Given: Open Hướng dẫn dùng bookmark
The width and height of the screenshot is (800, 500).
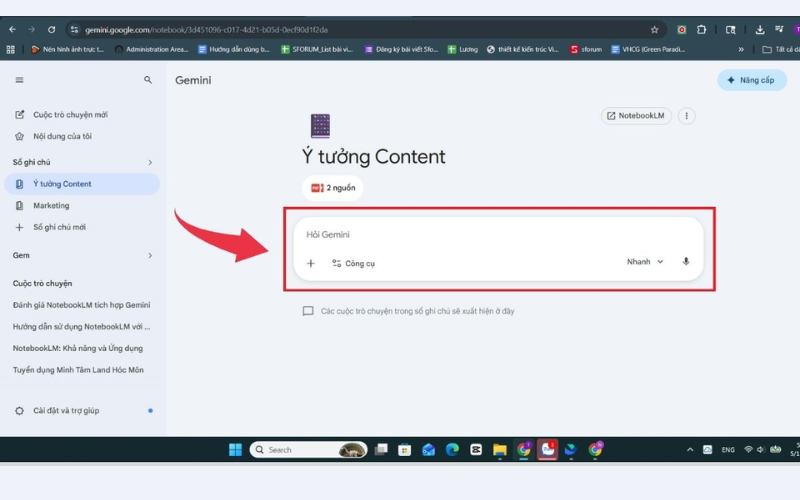Looking at the screenshot, I should (234, 49).
